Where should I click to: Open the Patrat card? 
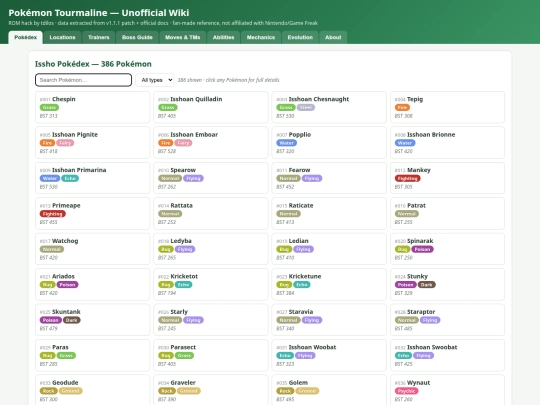[x=447, y=214]
